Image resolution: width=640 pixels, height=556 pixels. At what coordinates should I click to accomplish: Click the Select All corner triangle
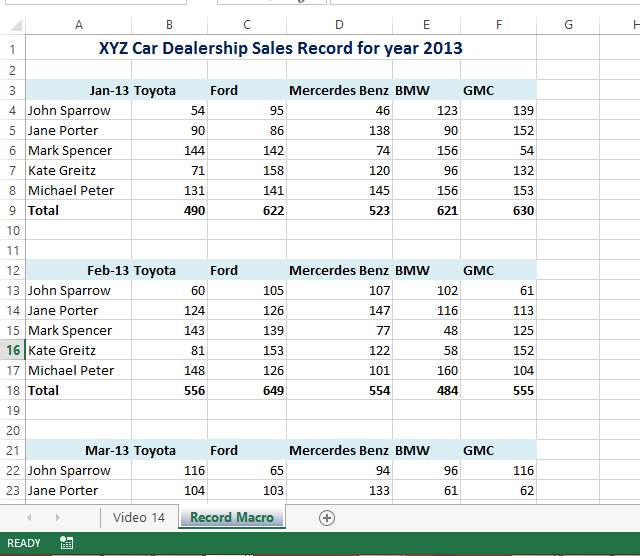[16, 25]
